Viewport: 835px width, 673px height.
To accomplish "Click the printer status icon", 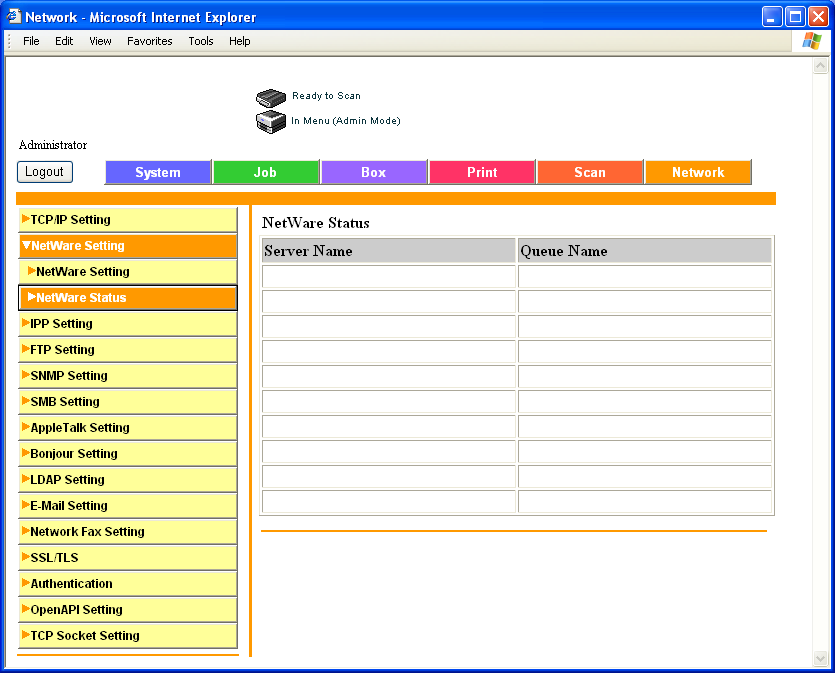I will (x=271, y=122).
